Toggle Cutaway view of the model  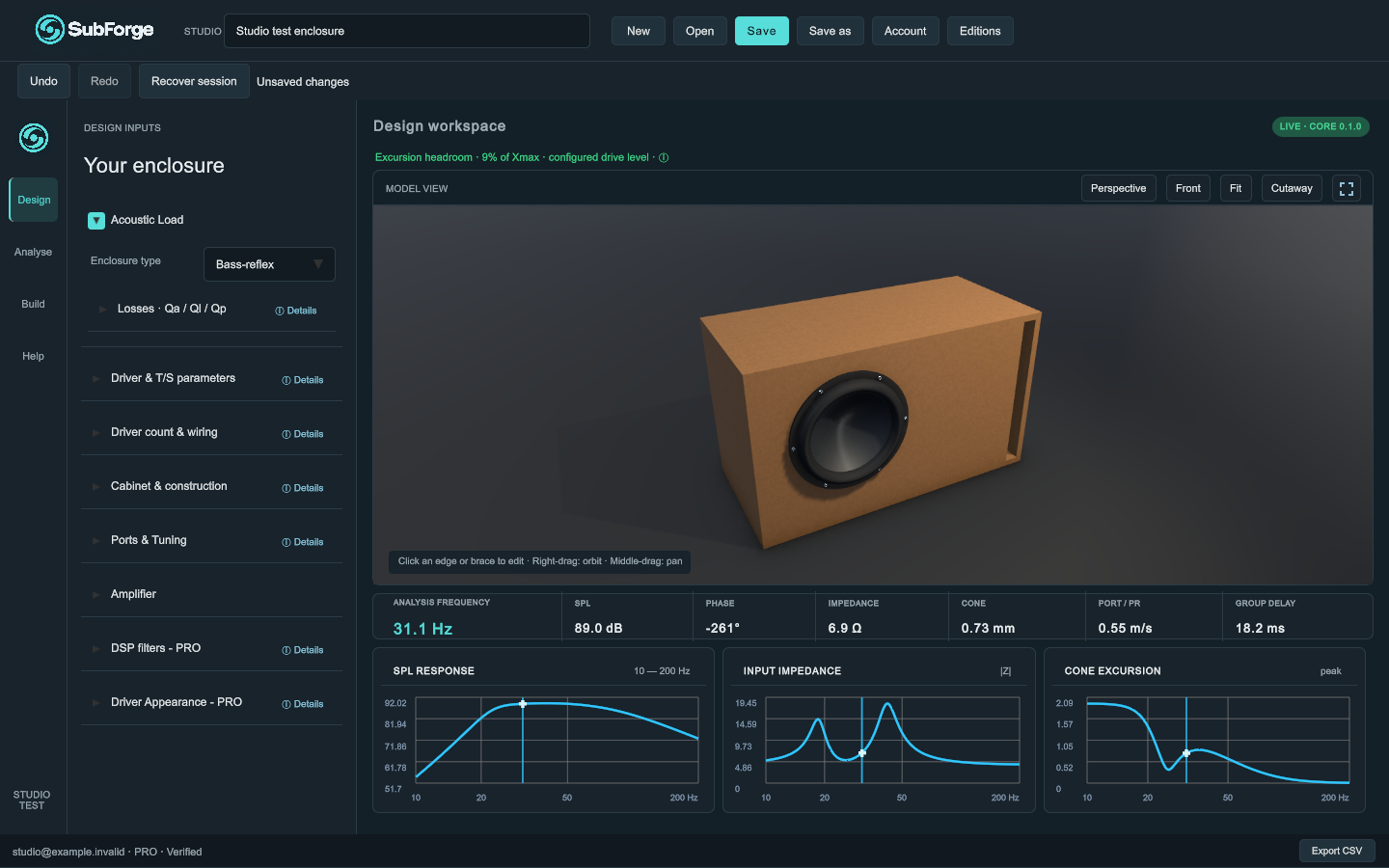pyautogui.click(x=1292, y=189)
